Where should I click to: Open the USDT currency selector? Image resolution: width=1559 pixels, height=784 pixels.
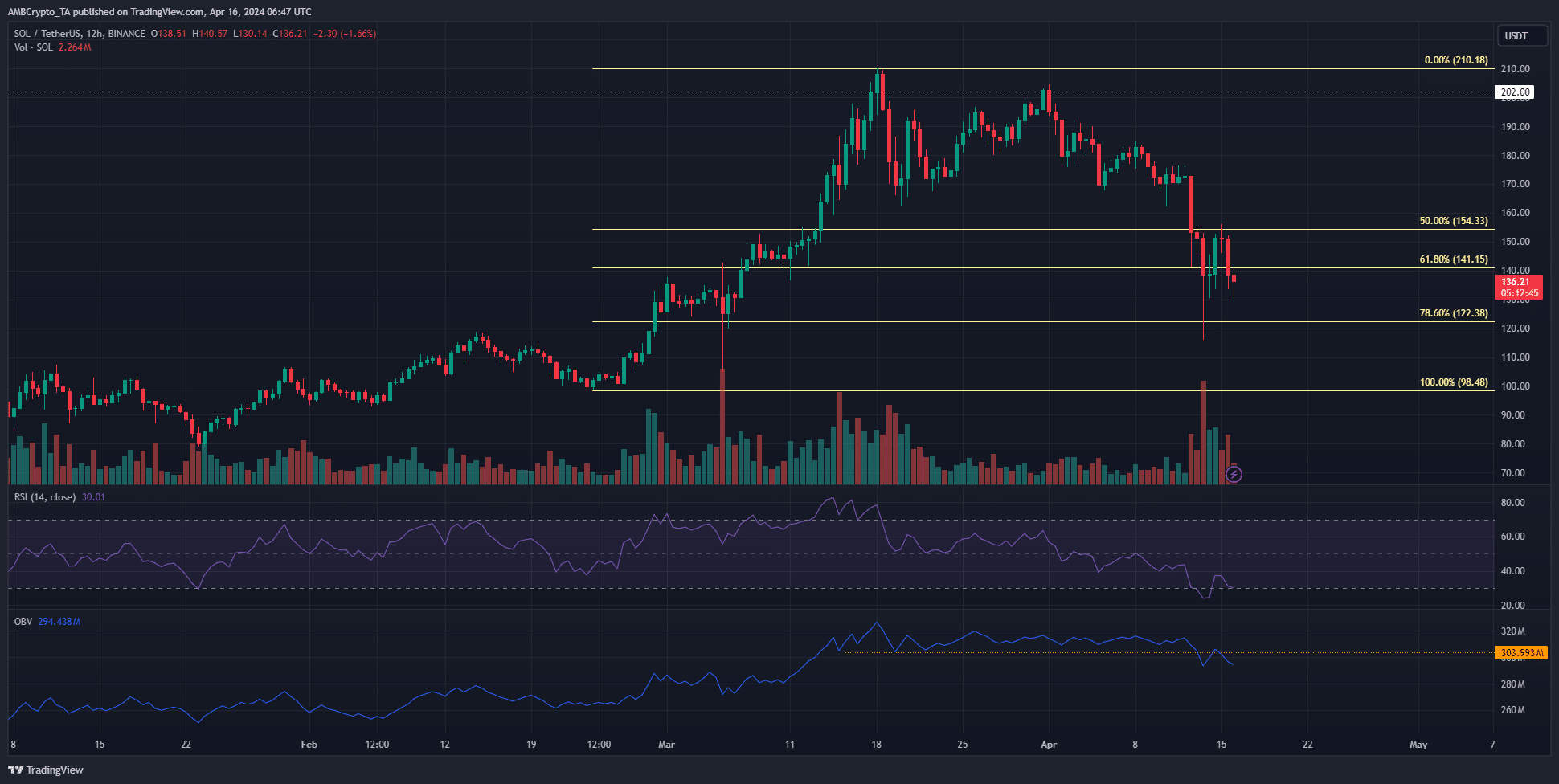coord(1522,36)
